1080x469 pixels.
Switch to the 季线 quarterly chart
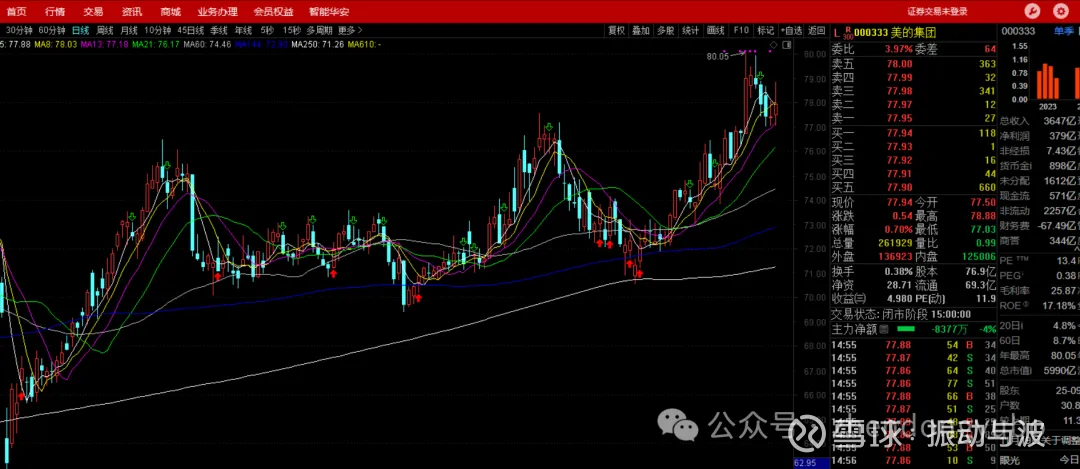tap(219, 30)
